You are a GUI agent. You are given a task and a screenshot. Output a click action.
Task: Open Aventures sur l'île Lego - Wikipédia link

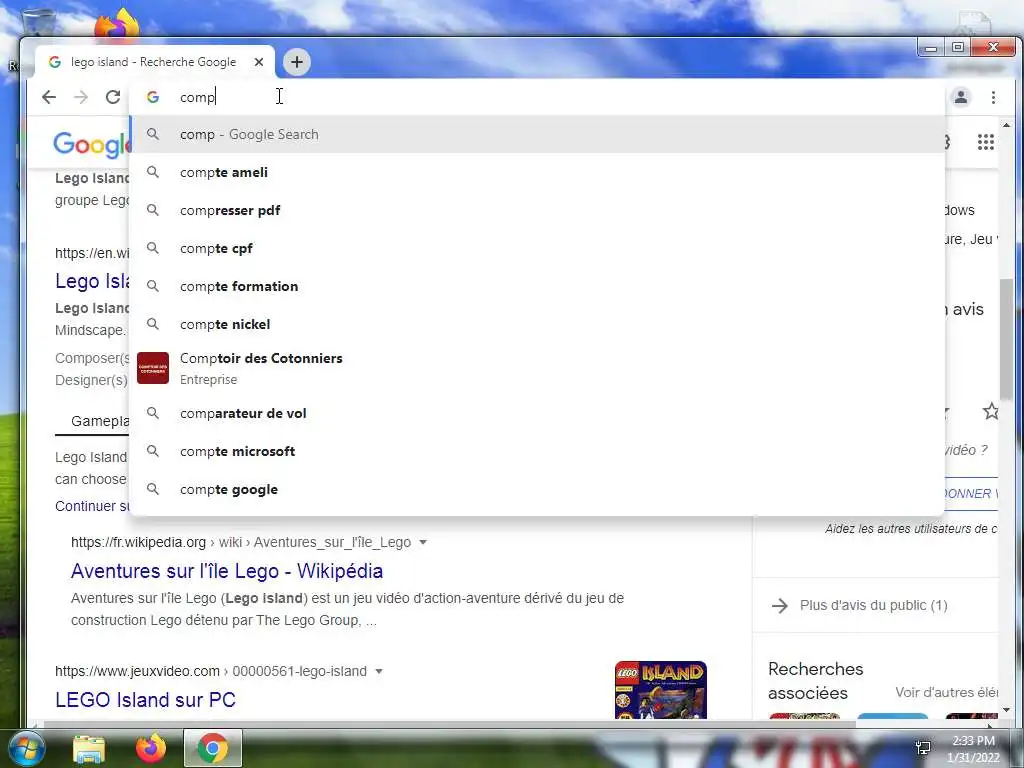[227, 571]
